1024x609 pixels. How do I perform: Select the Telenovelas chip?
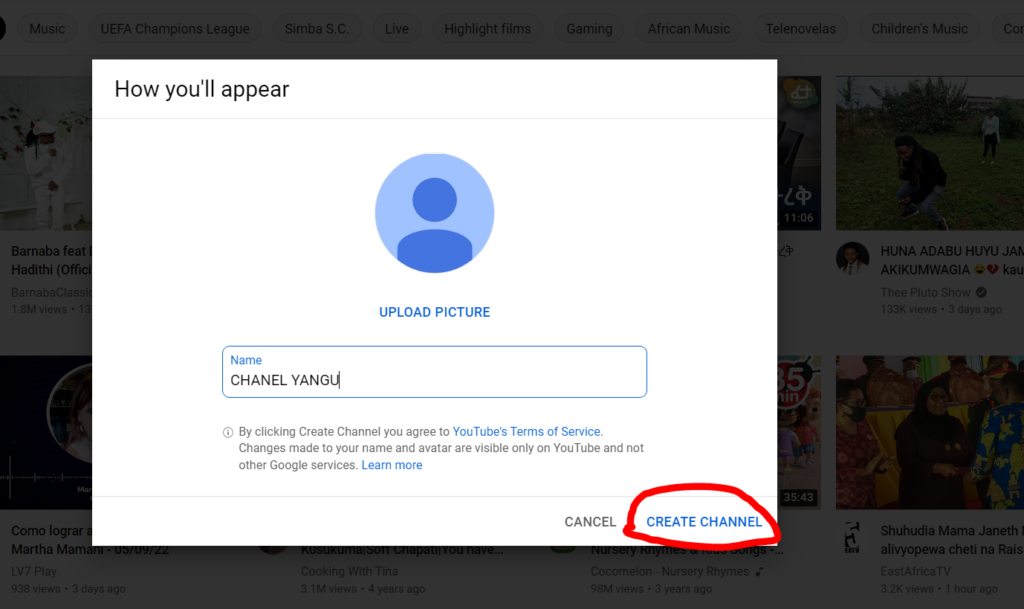point(801,29)
